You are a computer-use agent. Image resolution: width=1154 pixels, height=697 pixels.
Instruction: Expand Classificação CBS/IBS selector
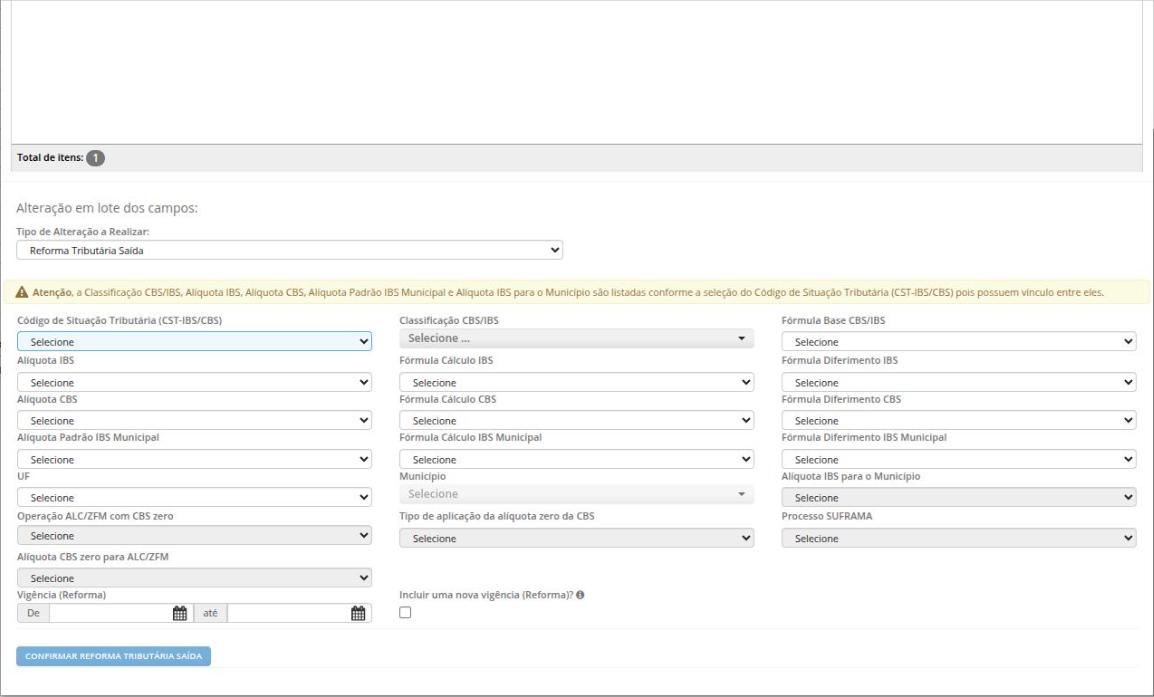(x=576, y=339)
